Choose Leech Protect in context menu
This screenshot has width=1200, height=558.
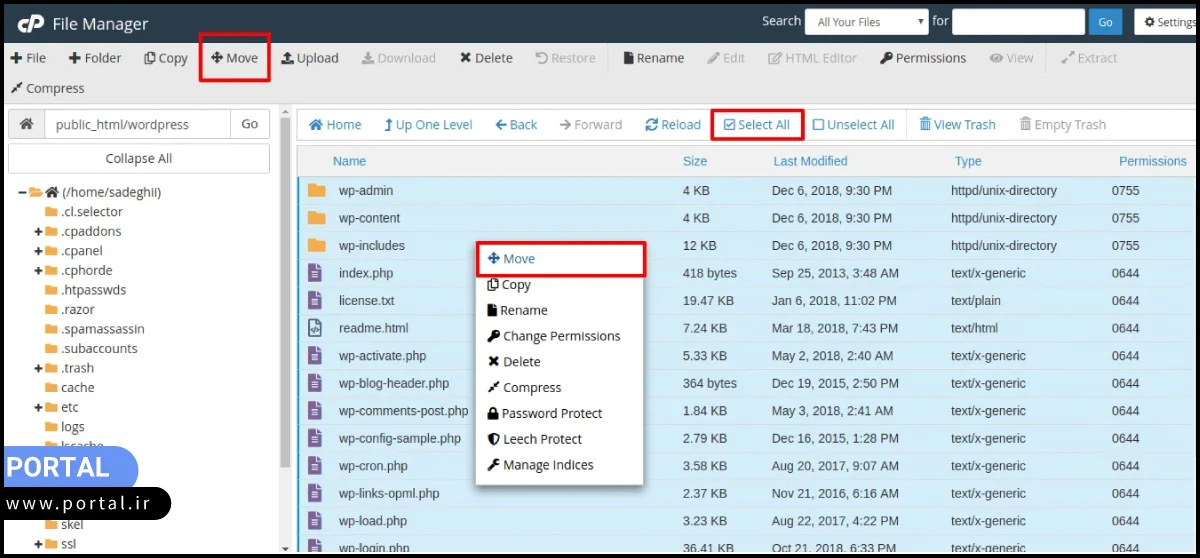(559, 439)
